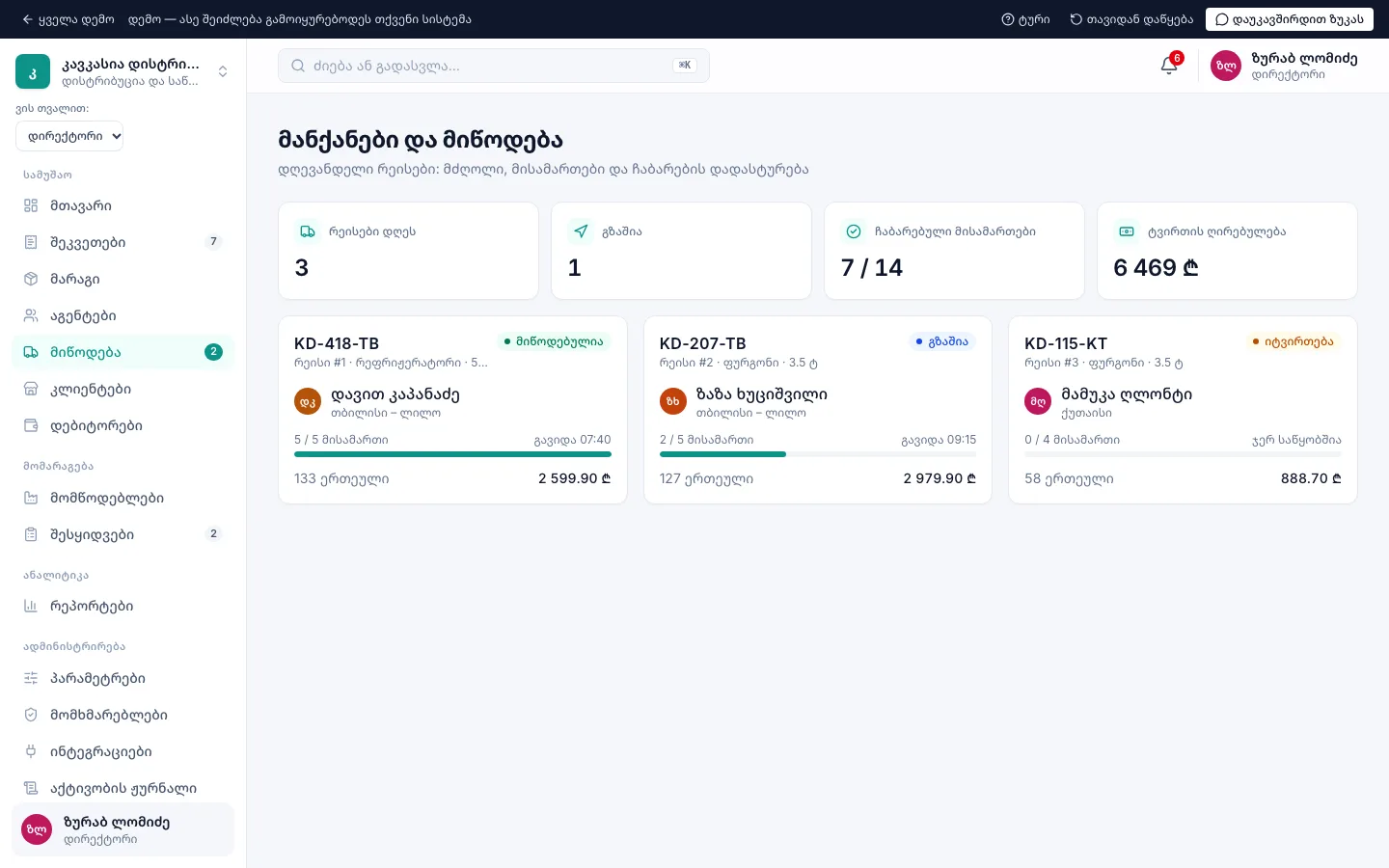Click the პარამეტრები sliders icon

point(31,678)
